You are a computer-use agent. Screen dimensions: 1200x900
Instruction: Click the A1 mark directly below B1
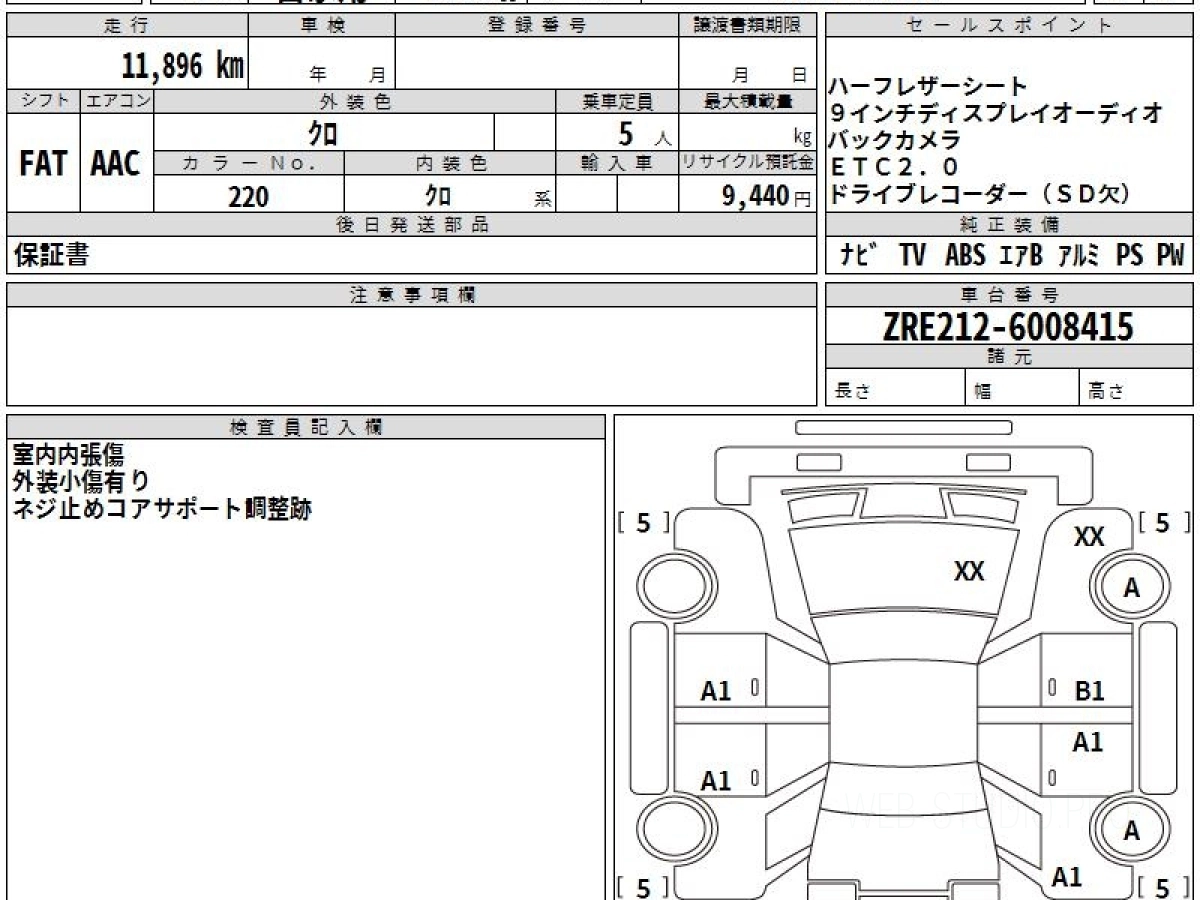click(x=1087, y=742)
